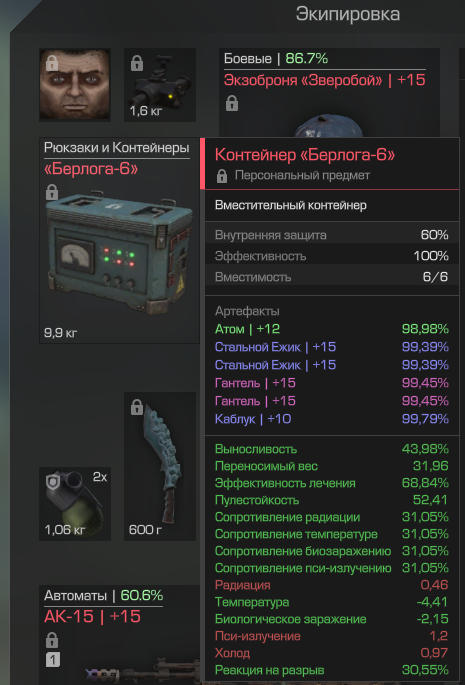Image resolution: width=465 pixels, height=685 pixels.
Task: Click the Экзоброня «Зверобой» | +15 title
Action: 325,80
